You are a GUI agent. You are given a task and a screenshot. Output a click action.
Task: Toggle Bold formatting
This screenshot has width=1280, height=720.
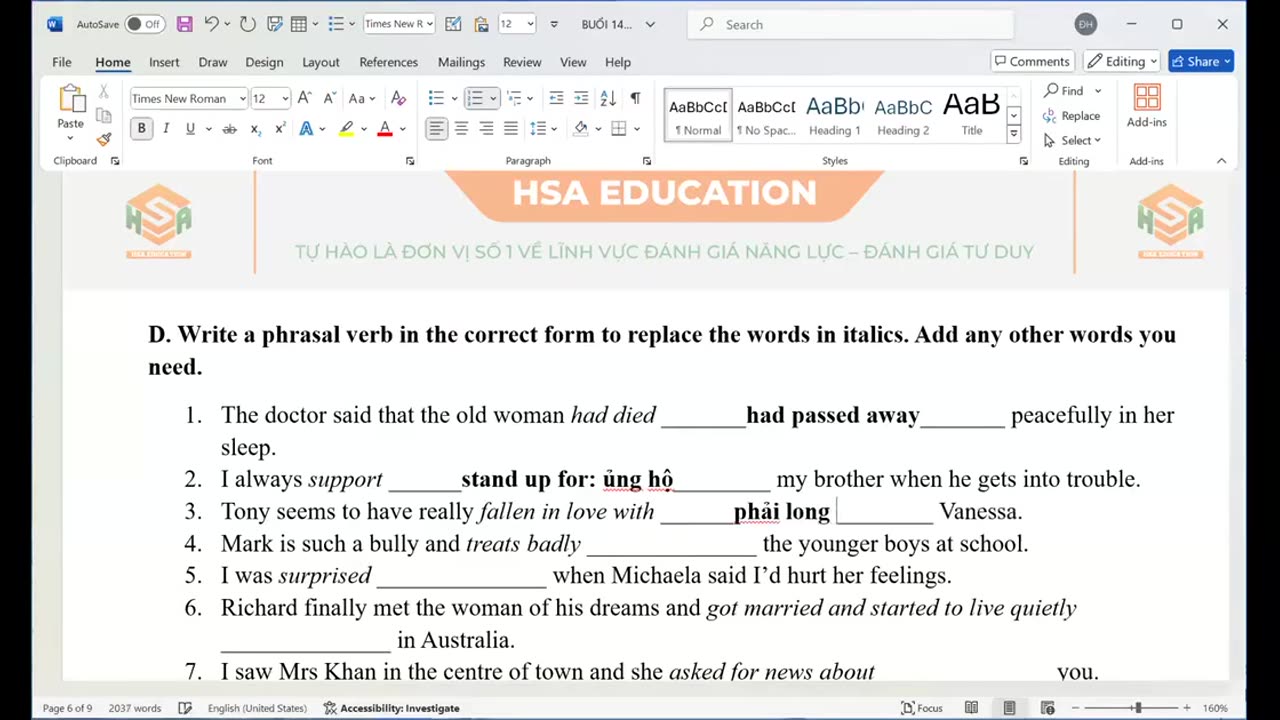[x=141, y=129]
